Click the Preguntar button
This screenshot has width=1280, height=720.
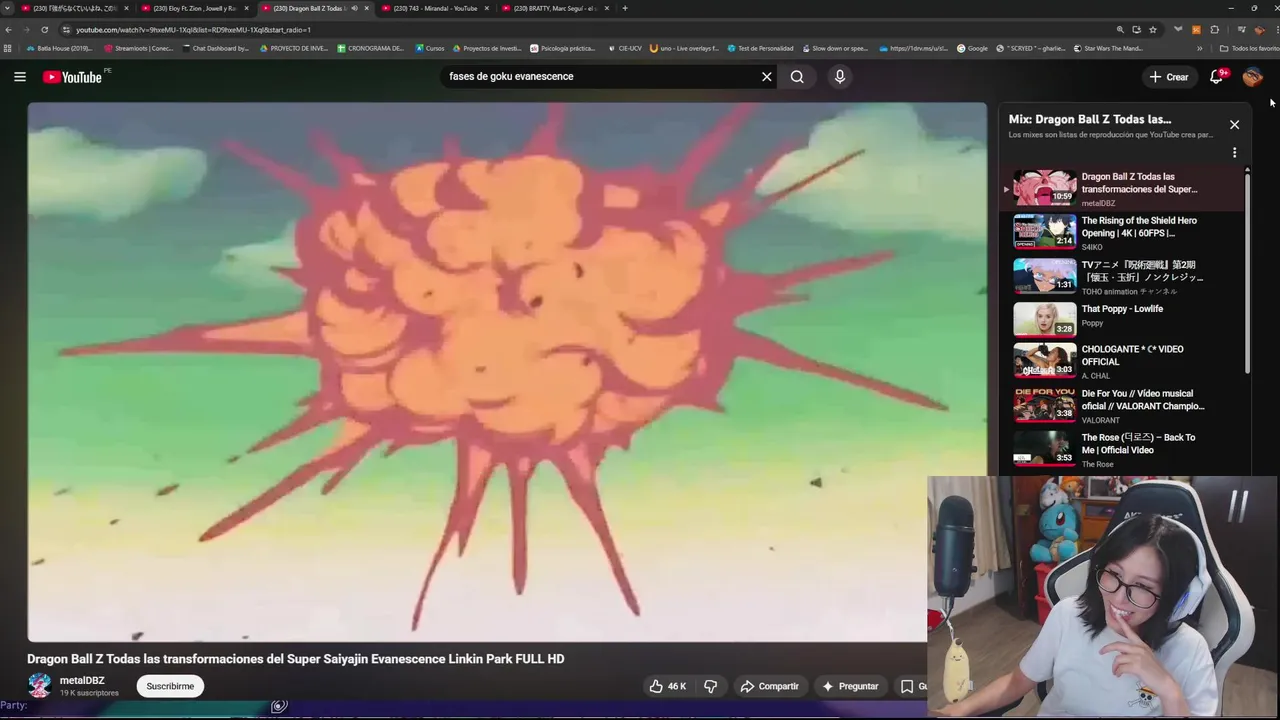pyautogui.click(x=850, y=686)
